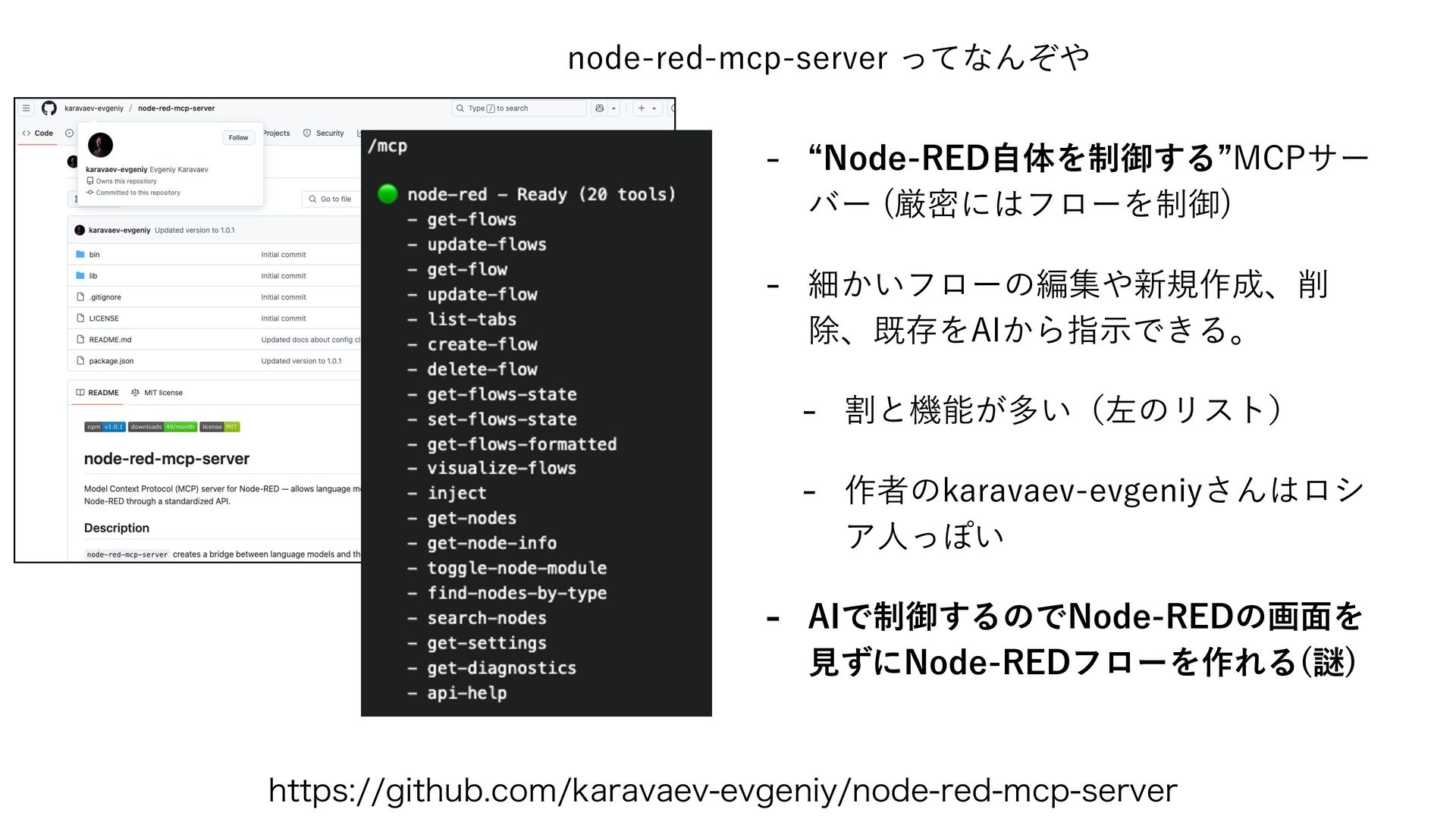Click the create-flow tool entry

coord(482,344)
